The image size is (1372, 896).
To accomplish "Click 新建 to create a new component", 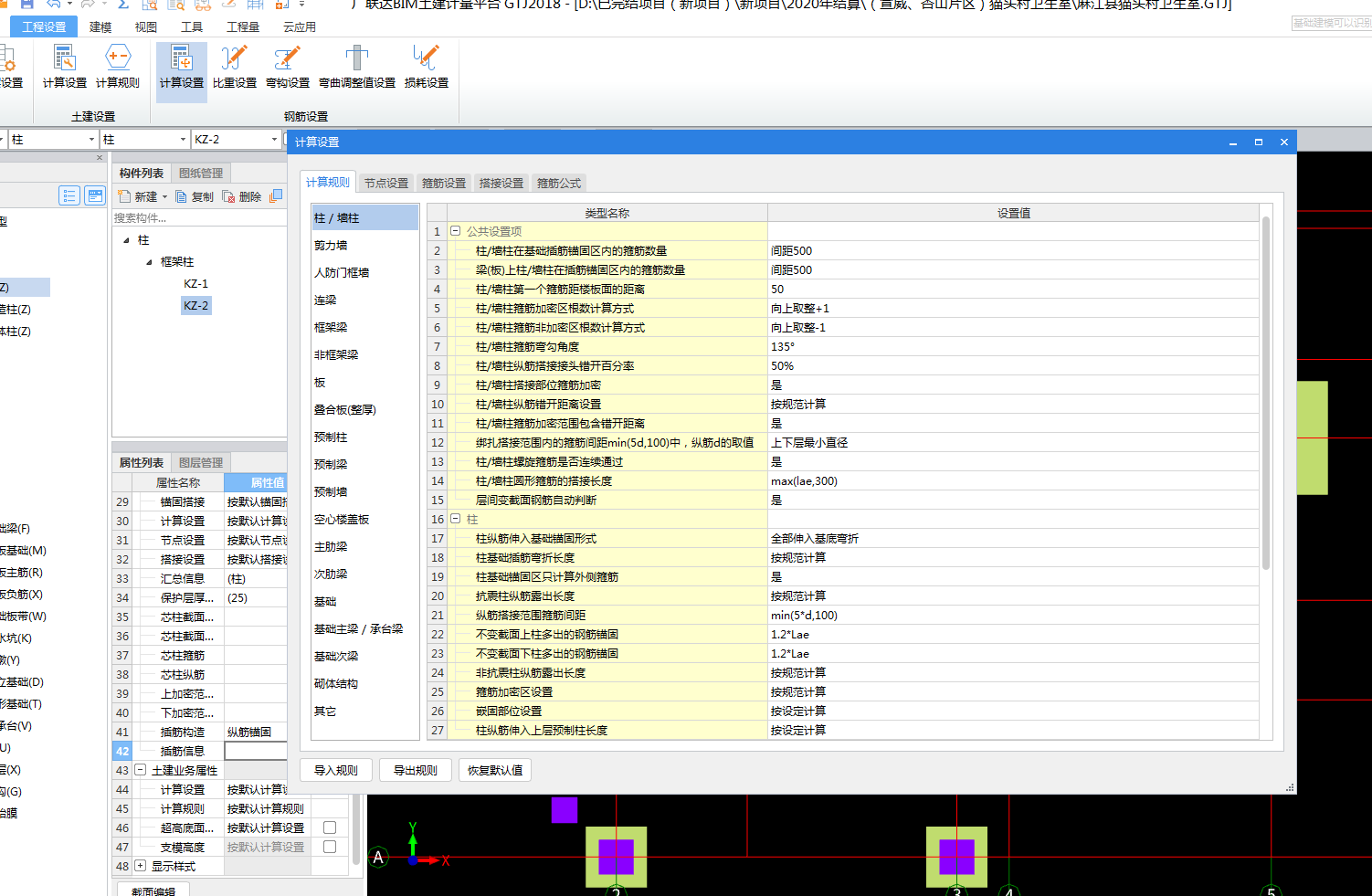I will pyautogui.click(x=138, y=196).
